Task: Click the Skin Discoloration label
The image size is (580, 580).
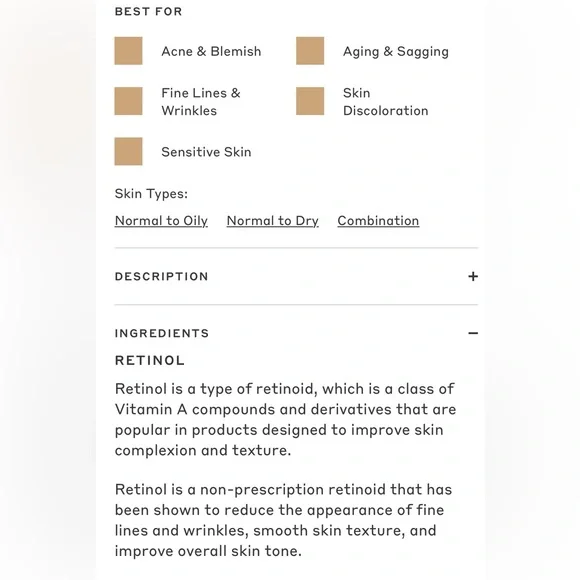Action: [x=385, y=102]
